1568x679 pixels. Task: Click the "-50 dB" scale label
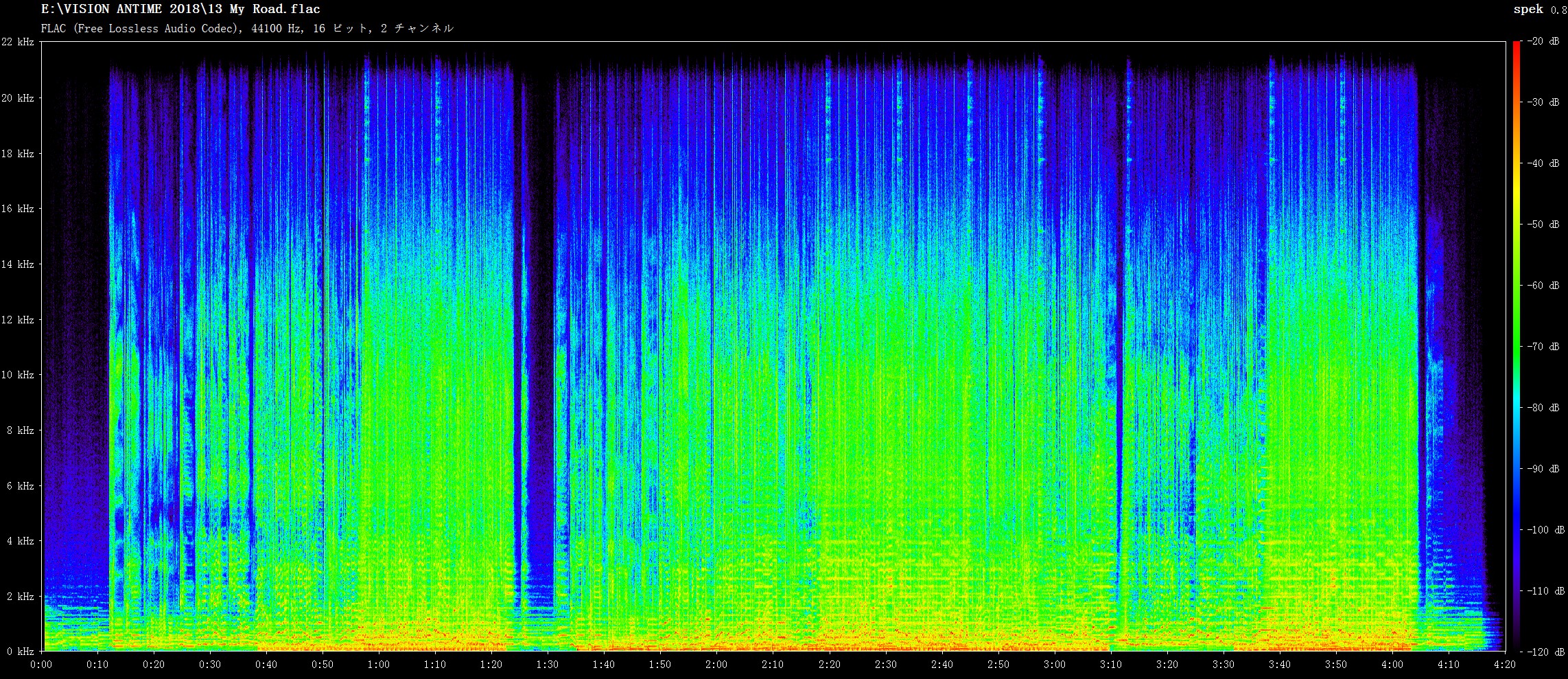1544,225
